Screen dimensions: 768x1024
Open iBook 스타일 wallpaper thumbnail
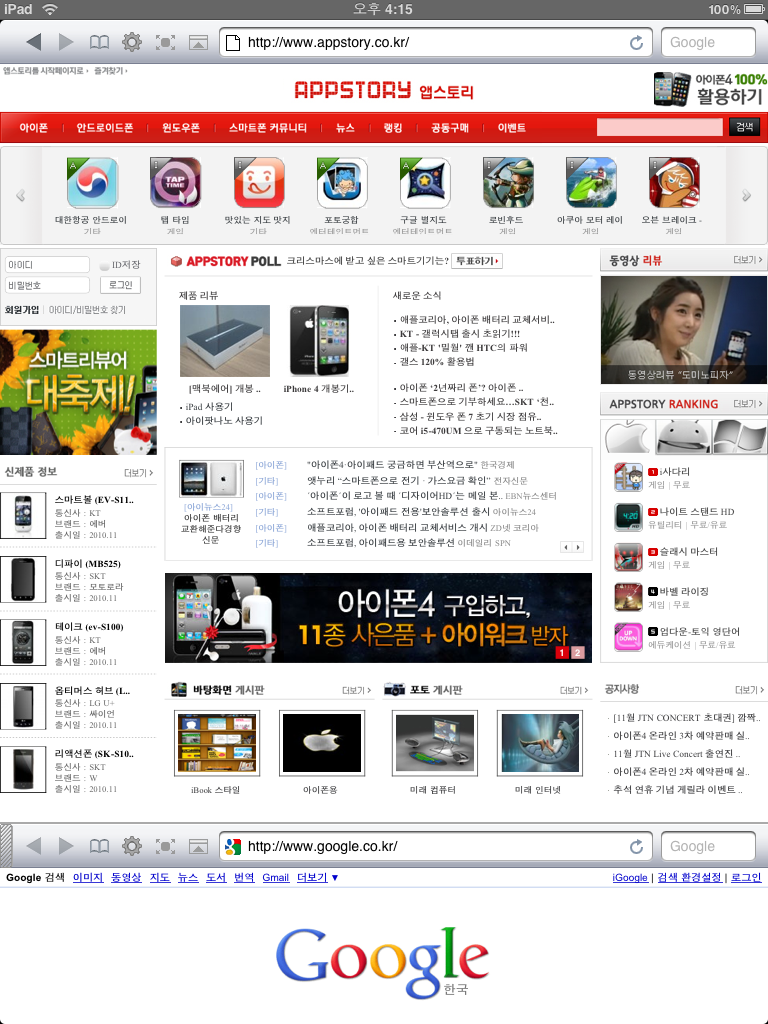click(217, 743)
